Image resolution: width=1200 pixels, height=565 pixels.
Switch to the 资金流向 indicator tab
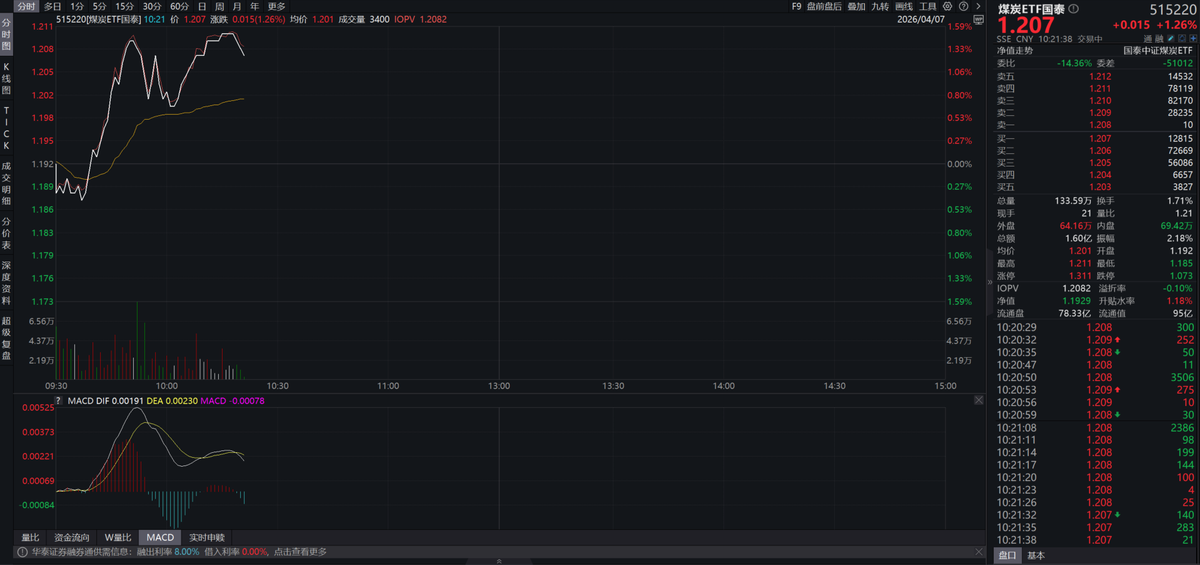click(x=71, y=537)
